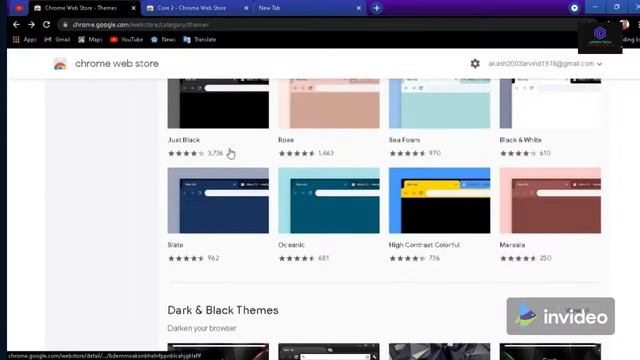Click the Black & White theme title
640x360 pixels.
point(520,140)
